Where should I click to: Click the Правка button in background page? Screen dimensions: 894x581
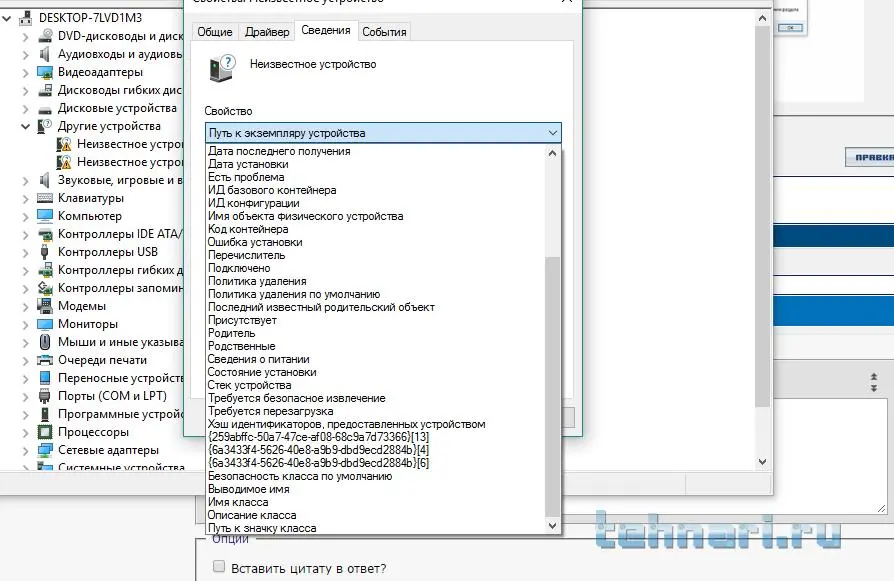pyautogui.click(x=869, y=157)
